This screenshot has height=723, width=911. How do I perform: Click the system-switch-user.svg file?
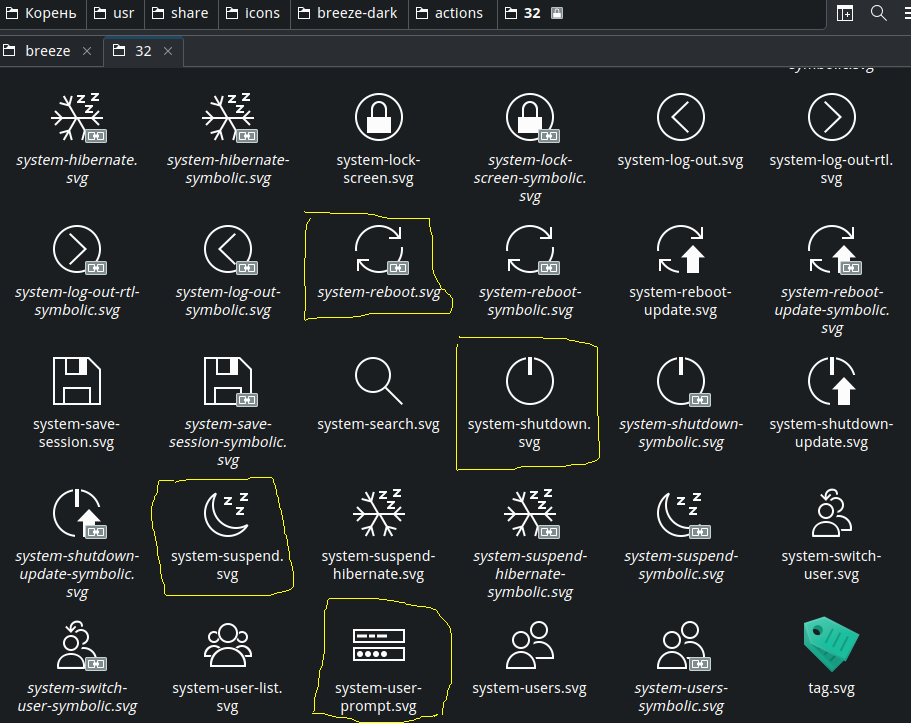831,512
